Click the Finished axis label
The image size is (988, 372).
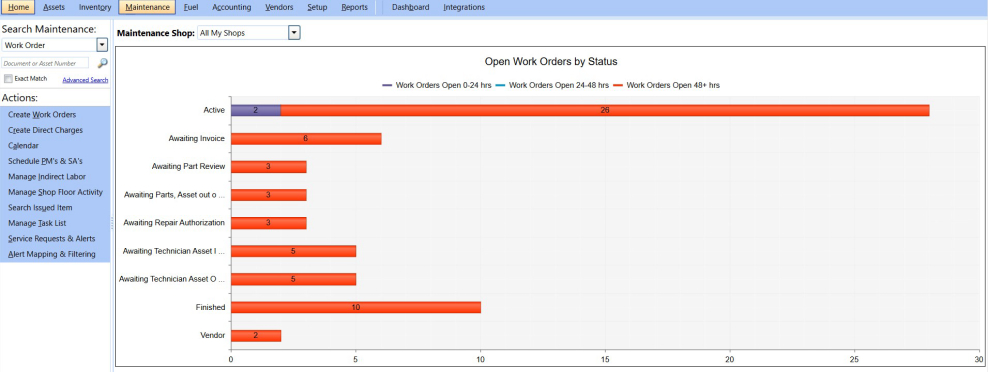pos(210,307)
